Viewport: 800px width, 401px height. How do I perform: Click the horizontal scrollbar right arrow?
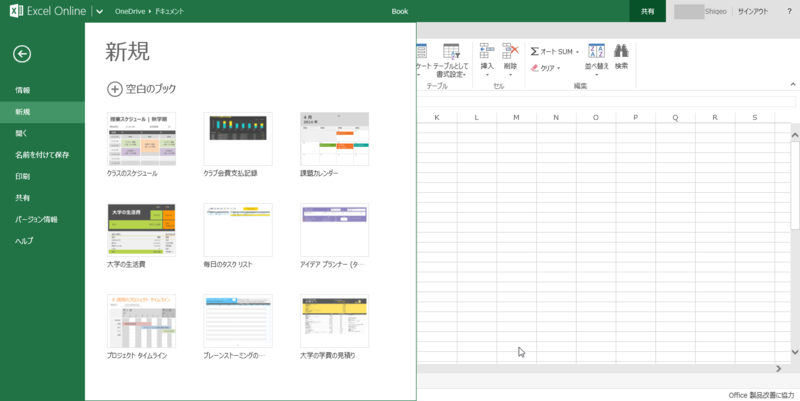[x=779, y=368]
